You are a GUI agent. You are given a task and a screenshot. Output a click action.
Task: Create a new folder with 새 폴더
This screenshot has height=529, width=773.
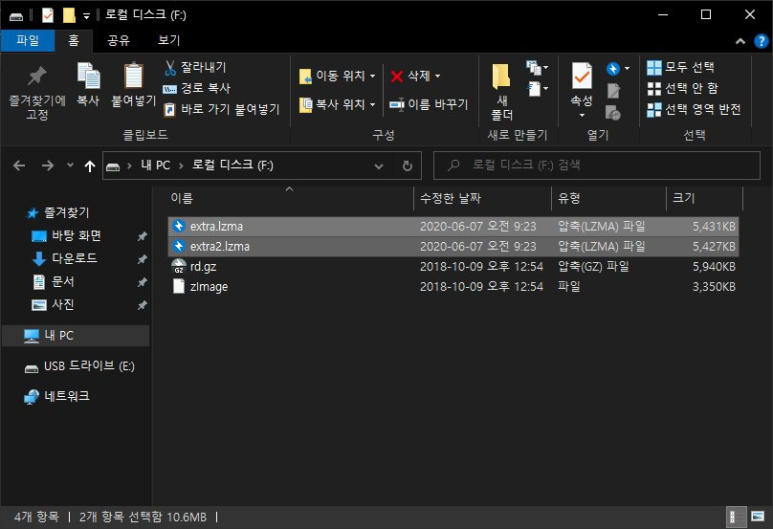tap(501, 92)
